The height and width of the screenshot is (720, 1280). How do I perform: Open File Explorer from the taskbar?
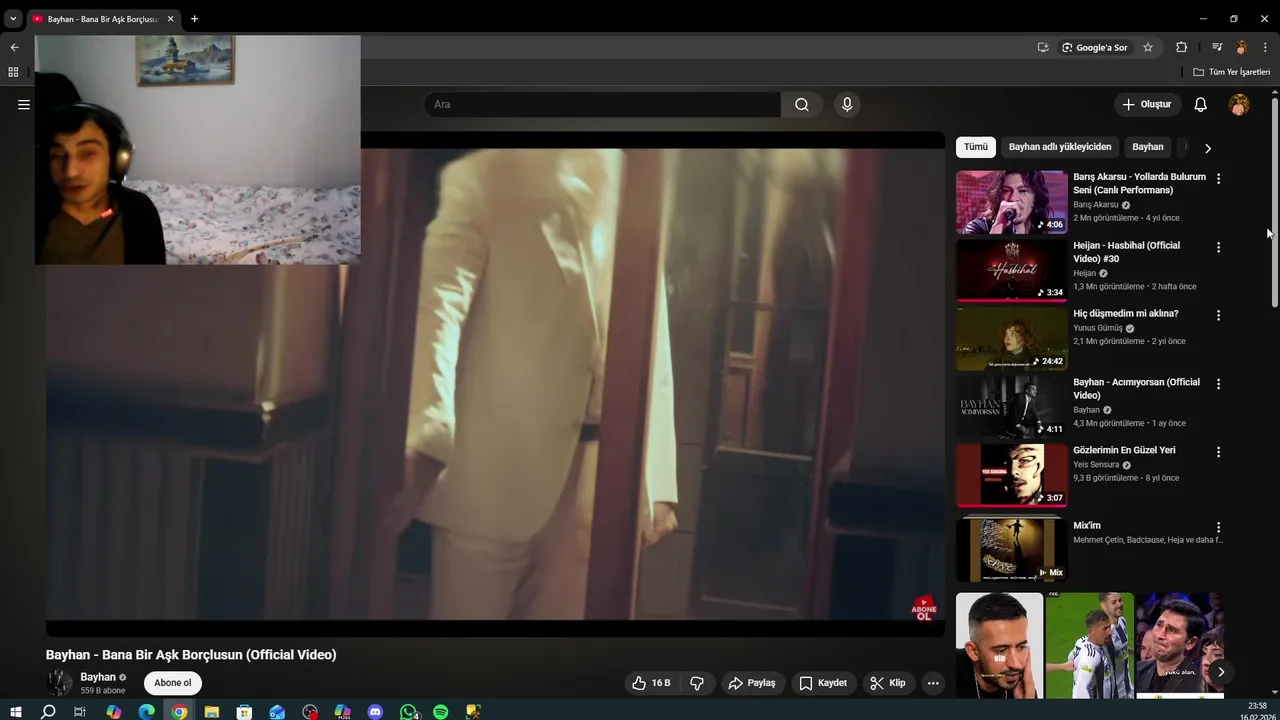coord(212,712)
